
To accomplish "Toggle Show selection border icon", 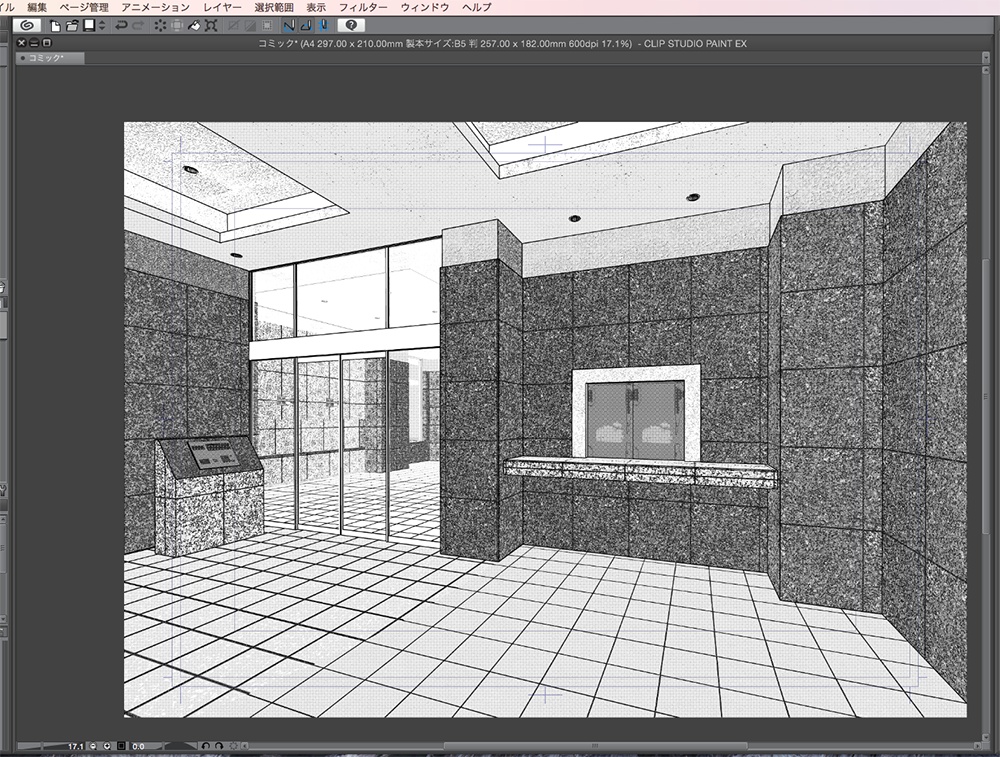I will 267,26.
